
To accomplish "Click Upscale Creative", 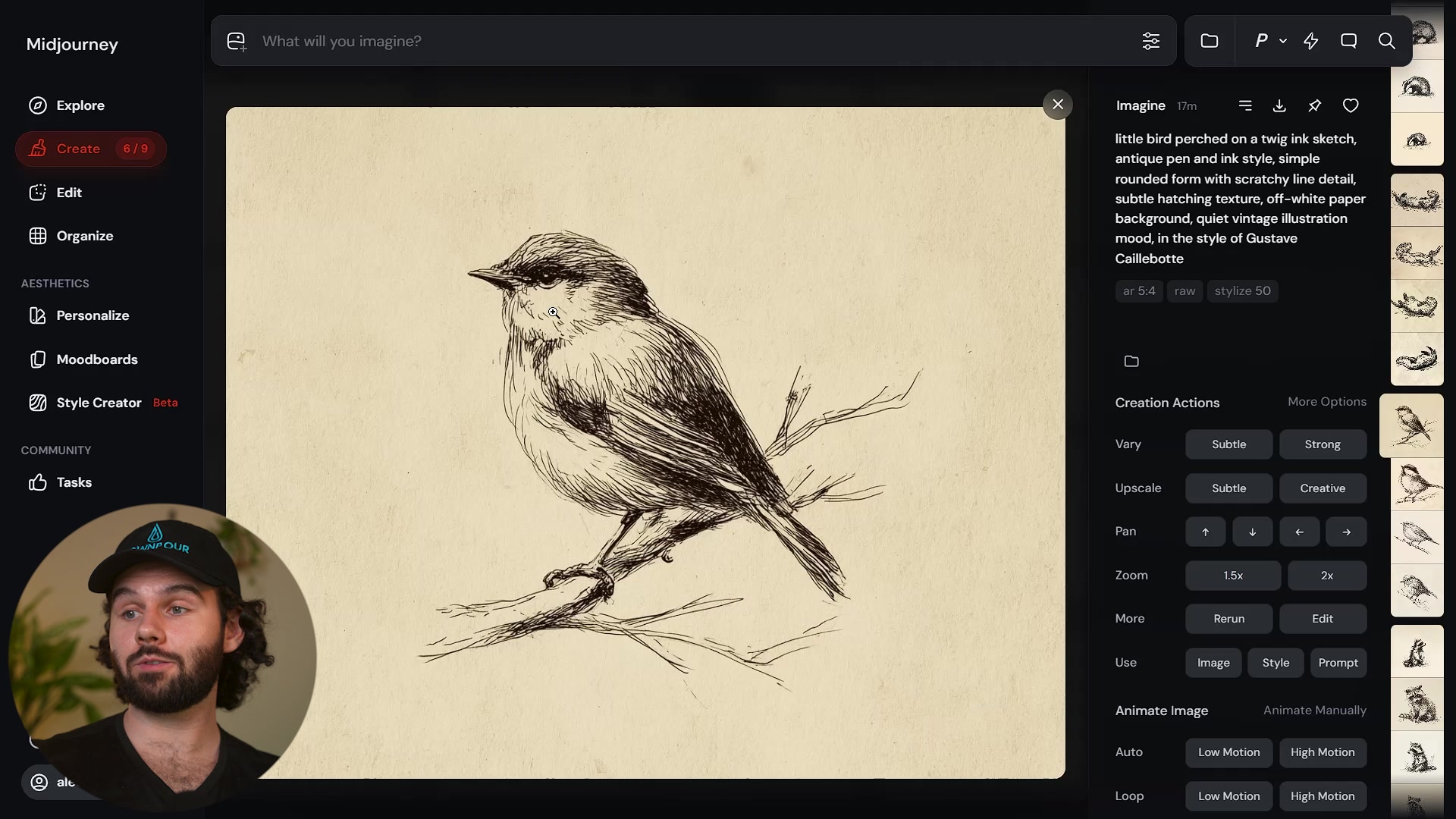I will [x=1323, y=488].
